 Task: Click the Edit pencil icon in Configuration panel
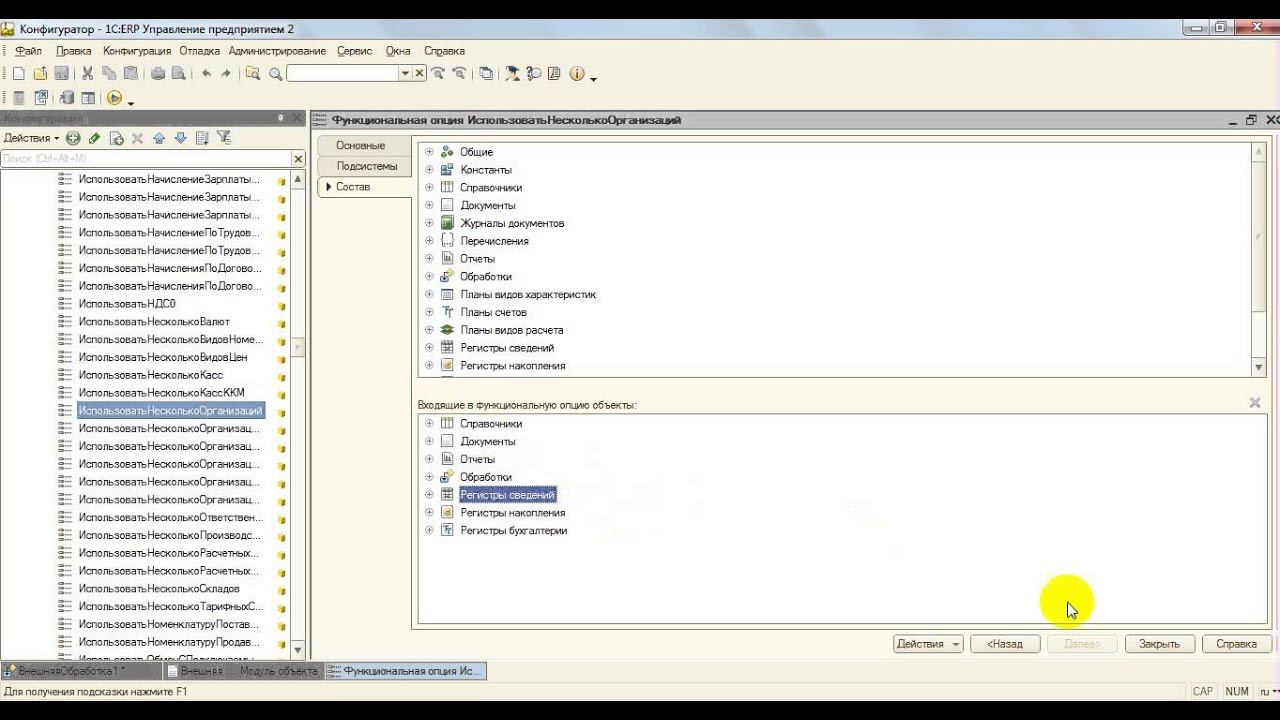94,138
